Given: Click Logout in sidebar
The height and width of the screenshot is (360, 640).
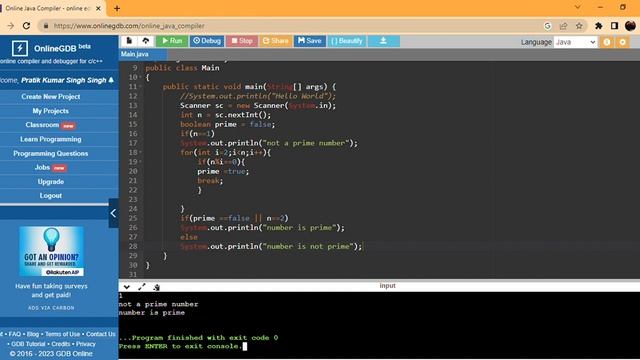Looking at the screenshot, I should (51, 196).
